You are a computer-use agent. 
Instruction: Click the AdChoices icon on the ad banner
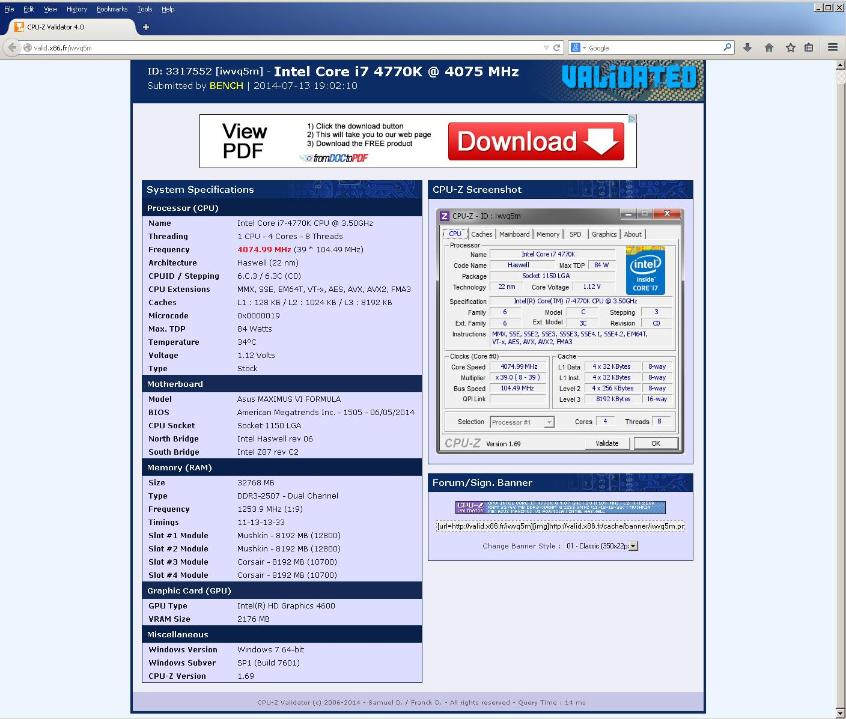[632, 118]
